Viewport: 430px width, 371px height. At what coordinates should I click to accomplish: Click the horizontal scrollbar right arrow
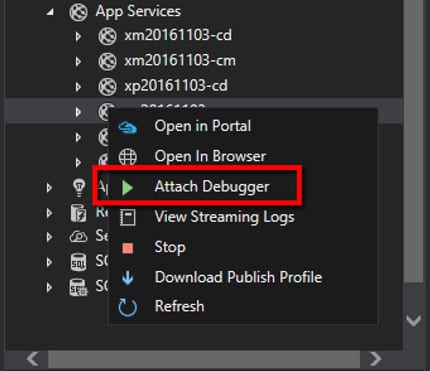point(376,359)
